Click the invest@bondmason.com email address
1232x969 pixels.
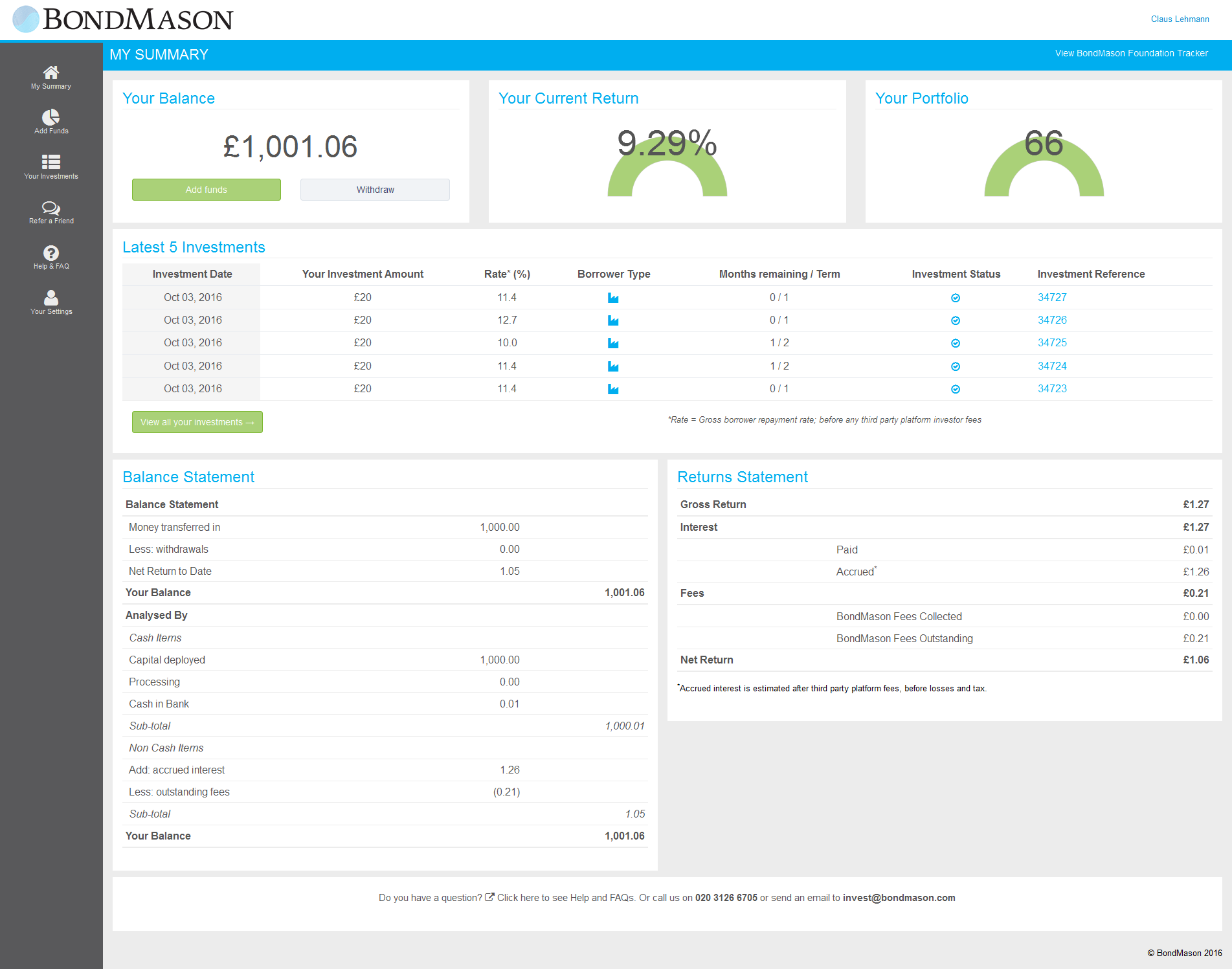tap(899, 898)
